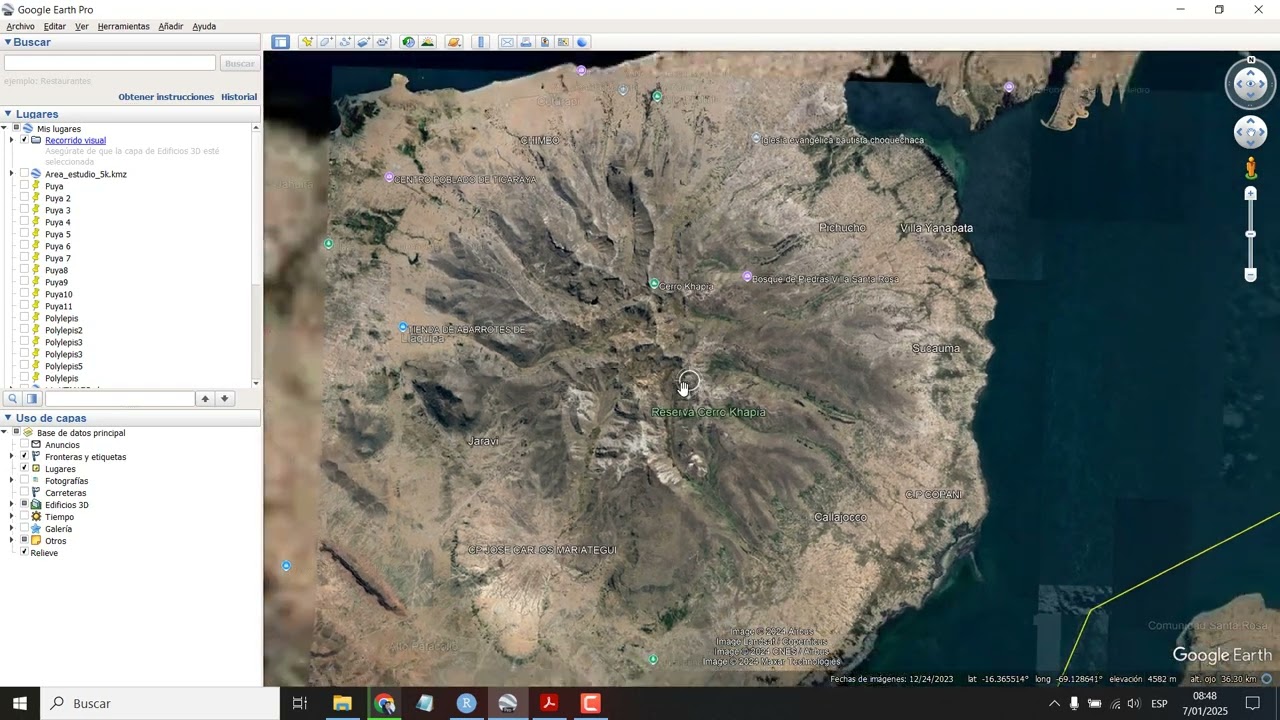Click the Save Image icon
The width and height of the screenshot is (1280, 720).
[545, 42]
